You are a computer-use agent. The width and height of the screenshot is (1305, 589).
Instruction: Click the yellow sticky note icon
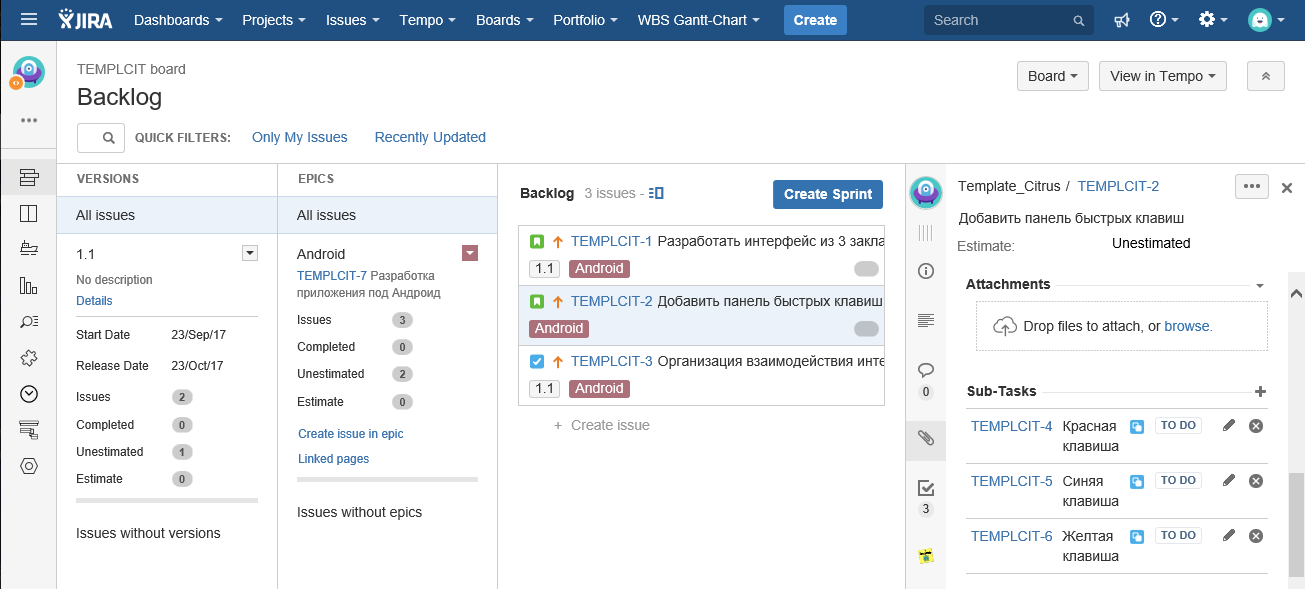(926, 555)
